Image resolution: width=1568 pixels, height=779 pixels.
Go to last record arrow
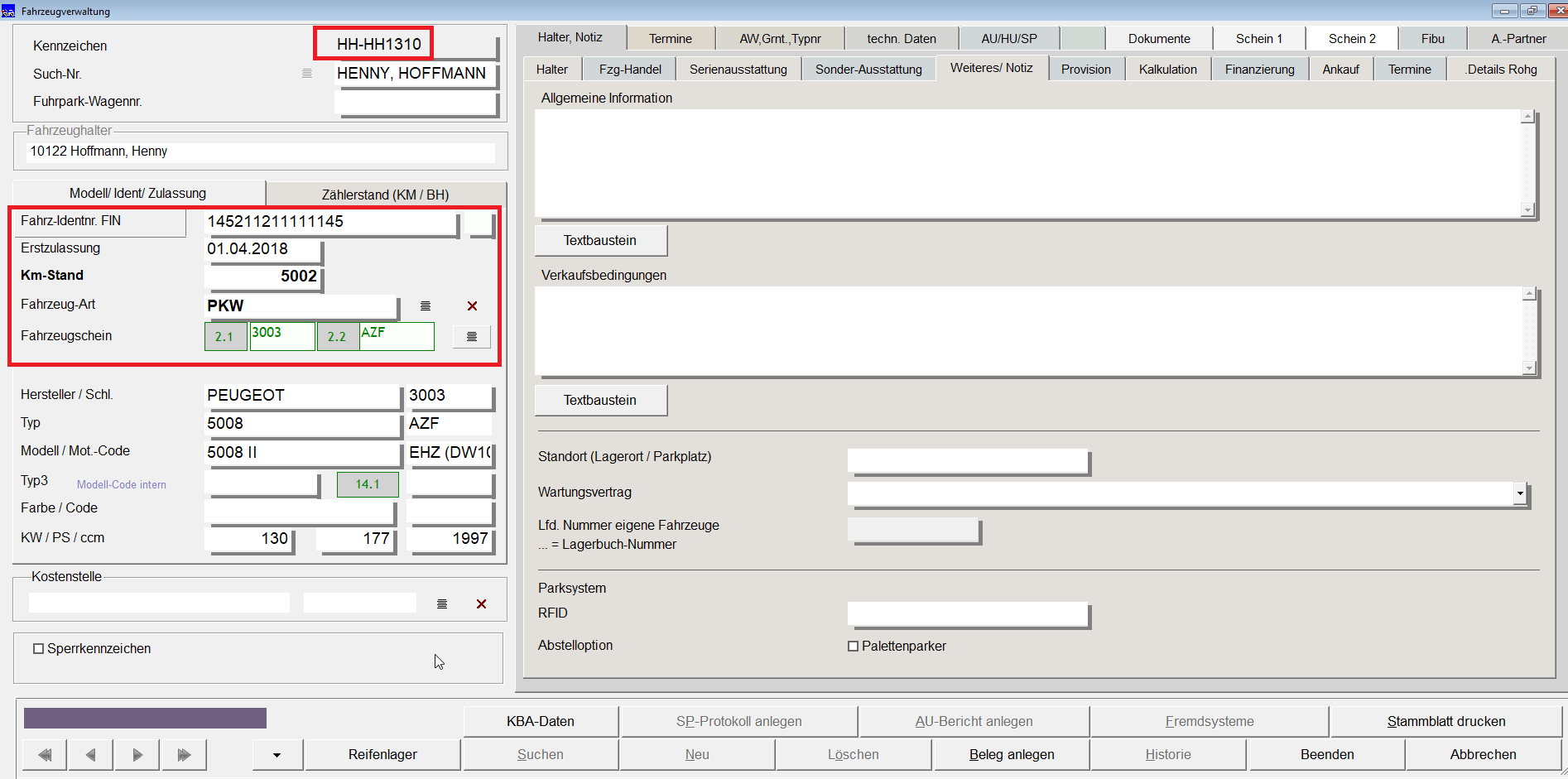point(184,755)
